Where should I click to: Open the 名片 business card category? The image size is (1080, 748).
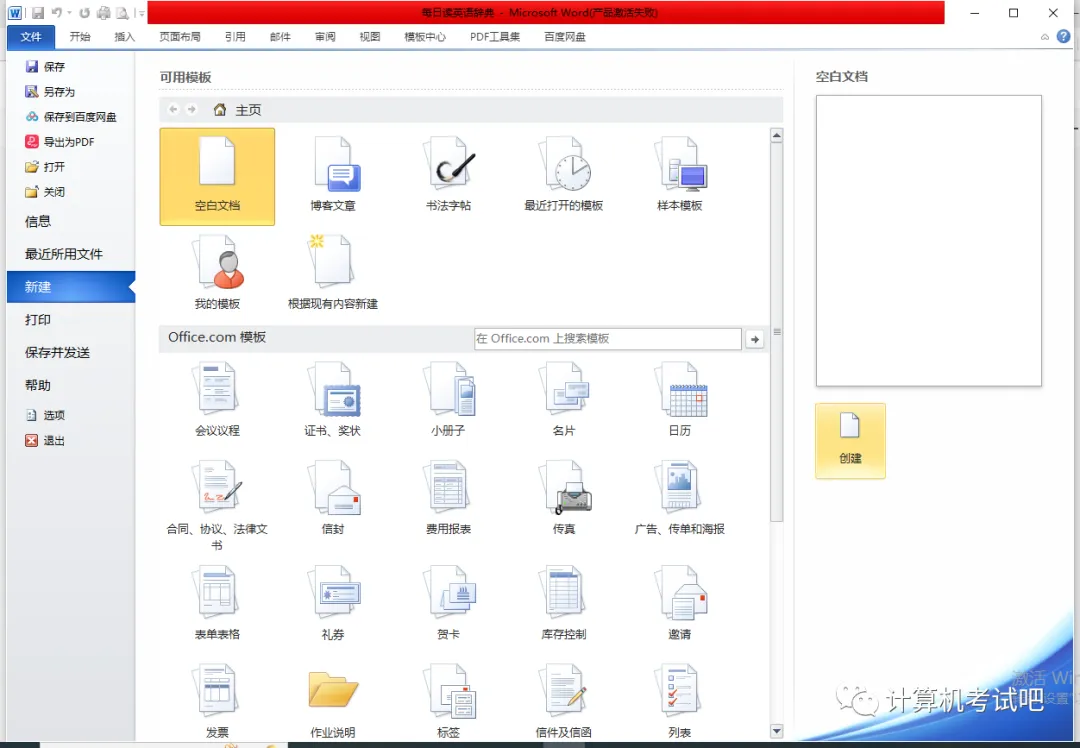[x=563, y=399]
